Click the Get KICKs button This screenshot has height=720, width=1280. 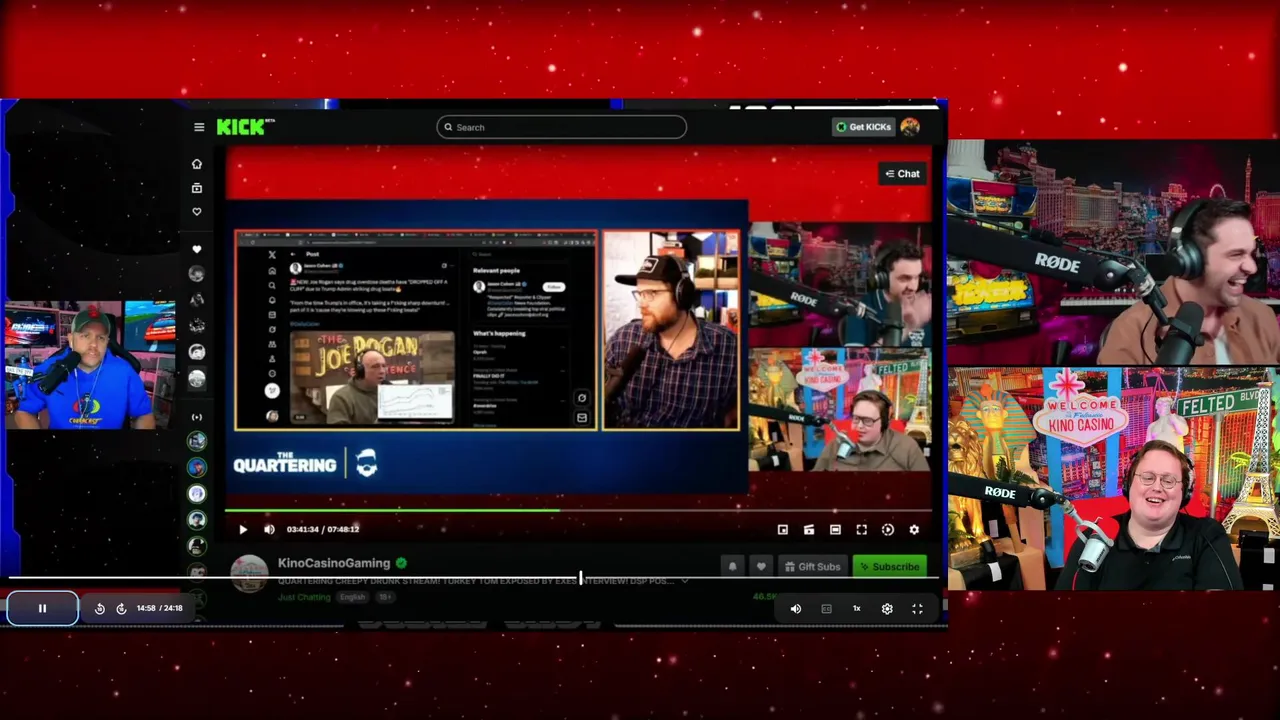[864, 127]
